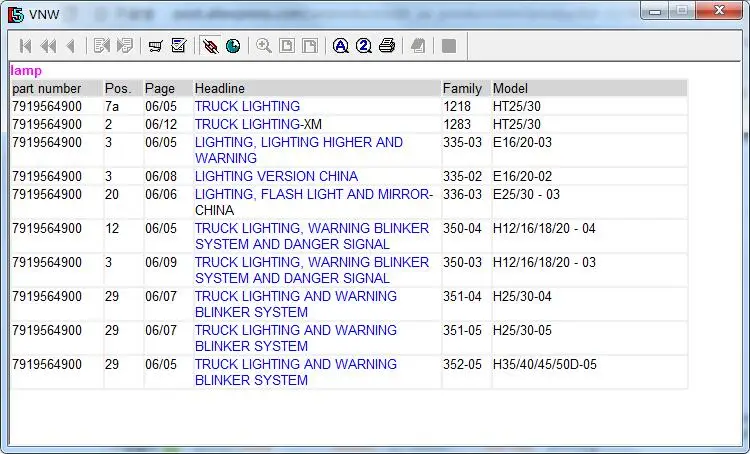
Task: Click the Headline column header
Action: point(220,88)
